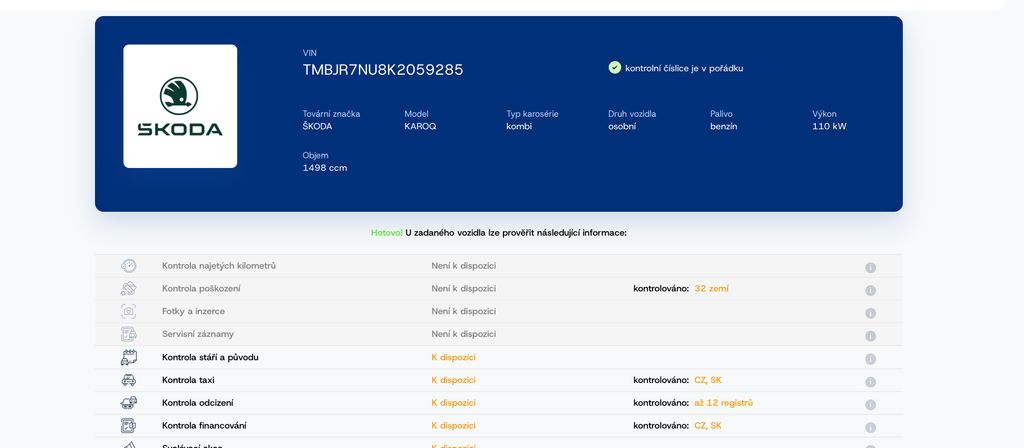Click 'K dispozici' in Kontrola financování row
This screenshot has height=448, width=1024.
click(453, 426)
